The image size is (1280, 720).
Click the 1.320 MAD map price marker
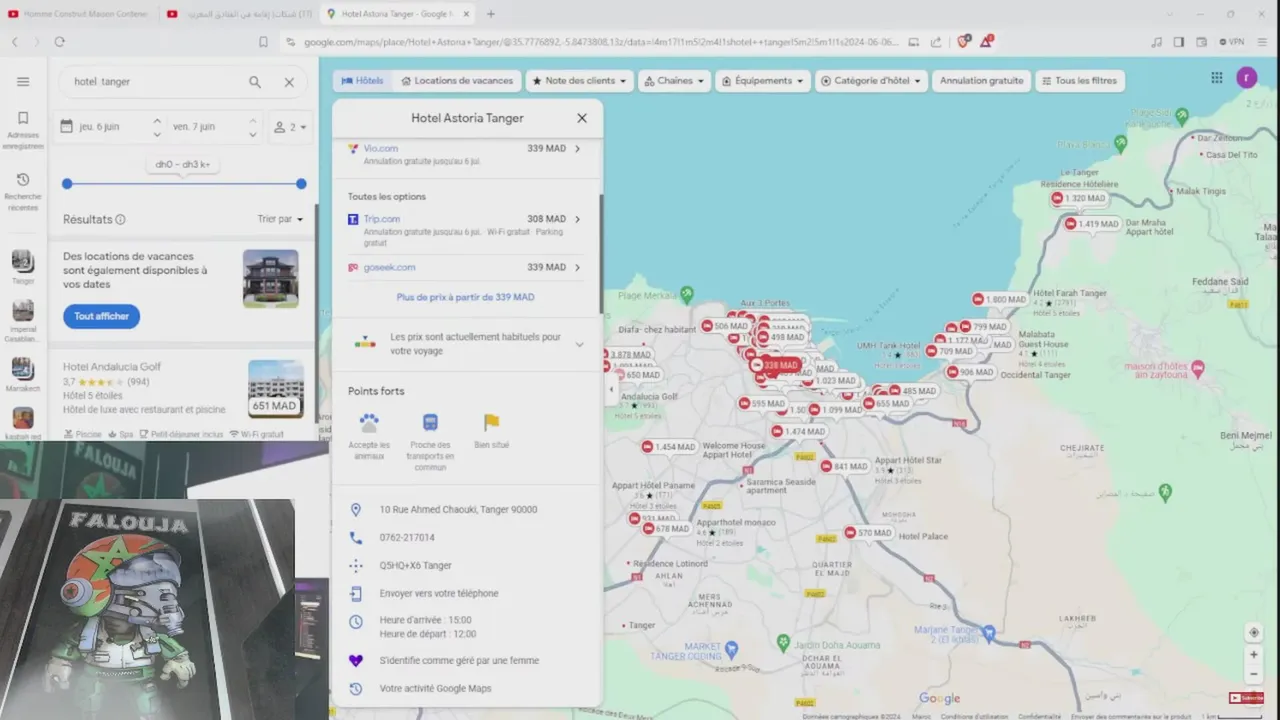tap(1078, 198)
